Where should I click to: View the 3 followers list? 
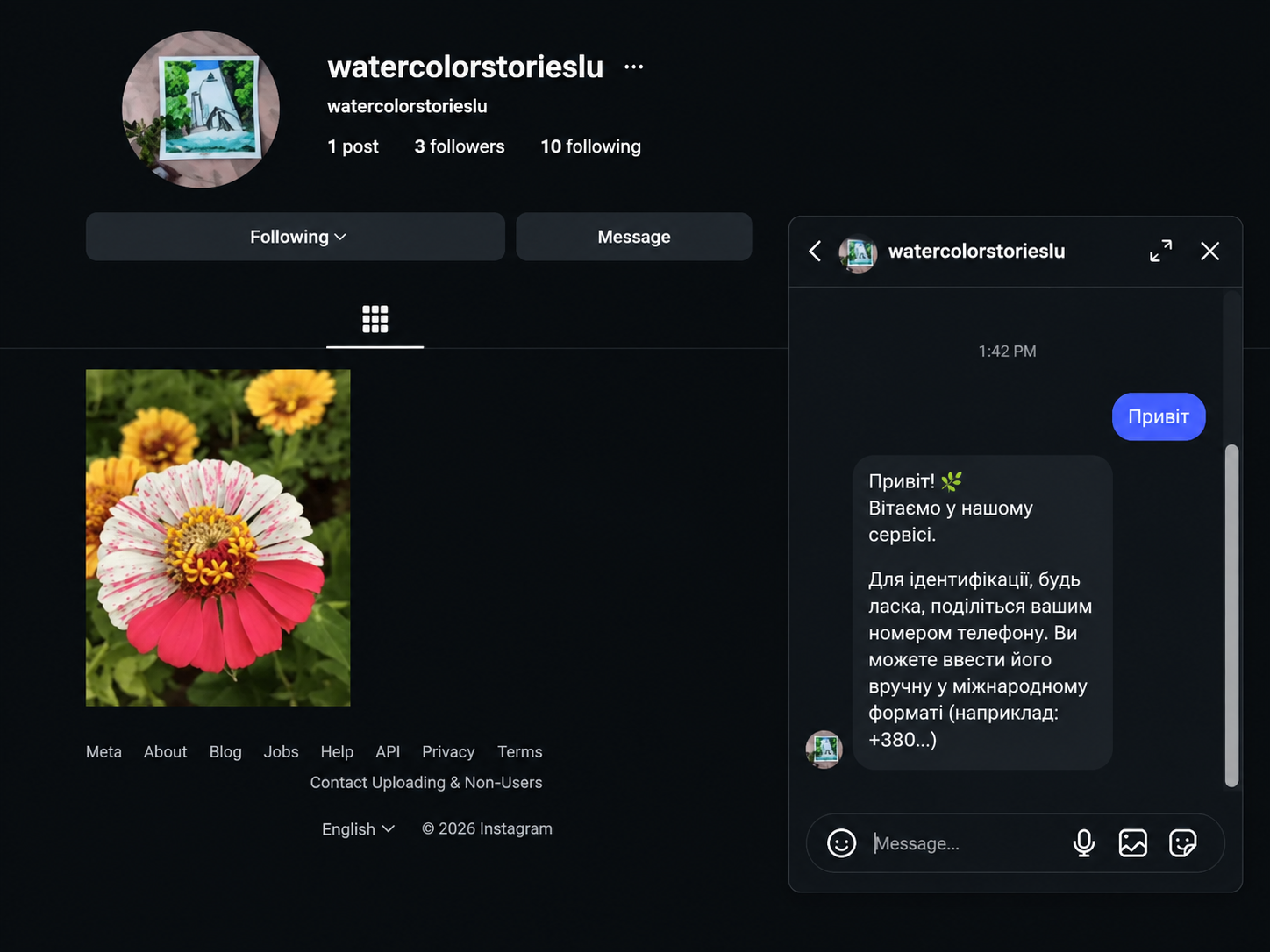[x=460, y=146]
